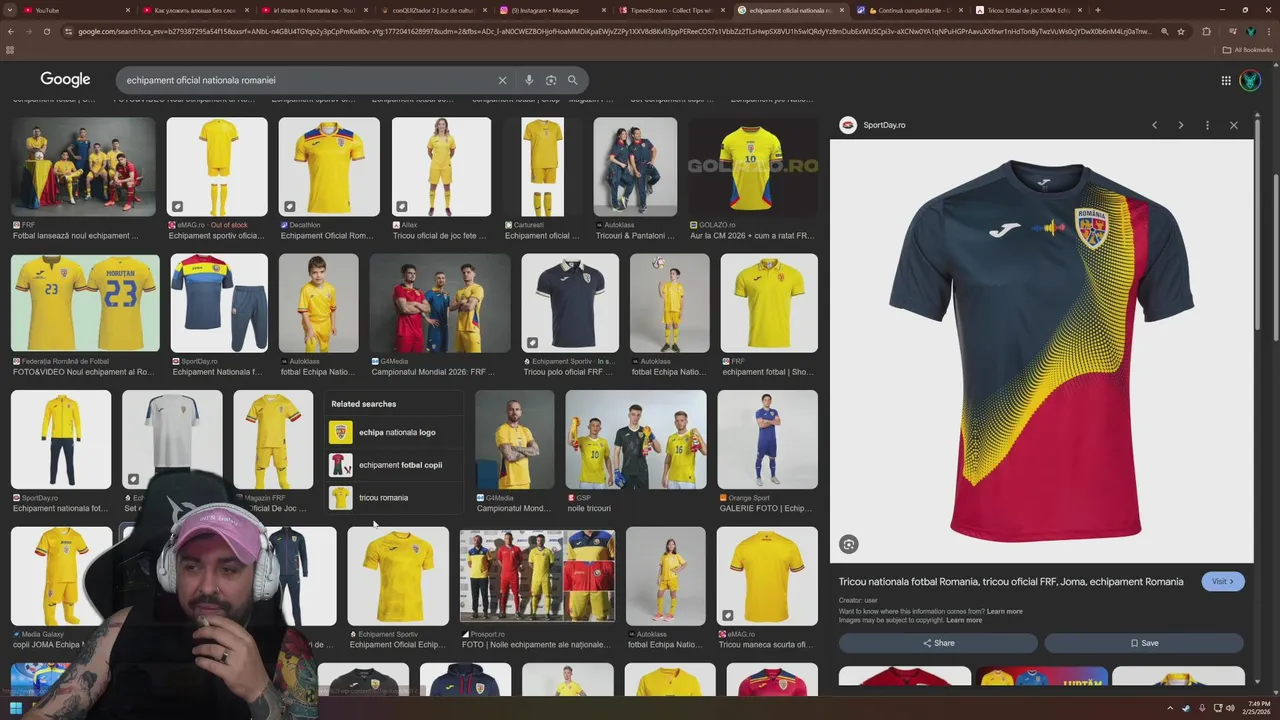Select related search echipament fotbal copii
Viewport: 1280px width, 720px height.
tap(395, 465)
